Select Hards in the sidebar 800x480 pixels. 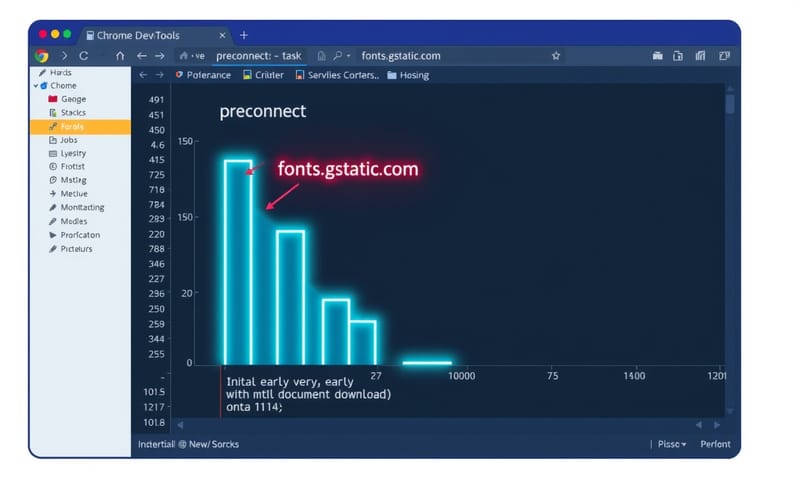pyautogui.click(x=55, y=72)
